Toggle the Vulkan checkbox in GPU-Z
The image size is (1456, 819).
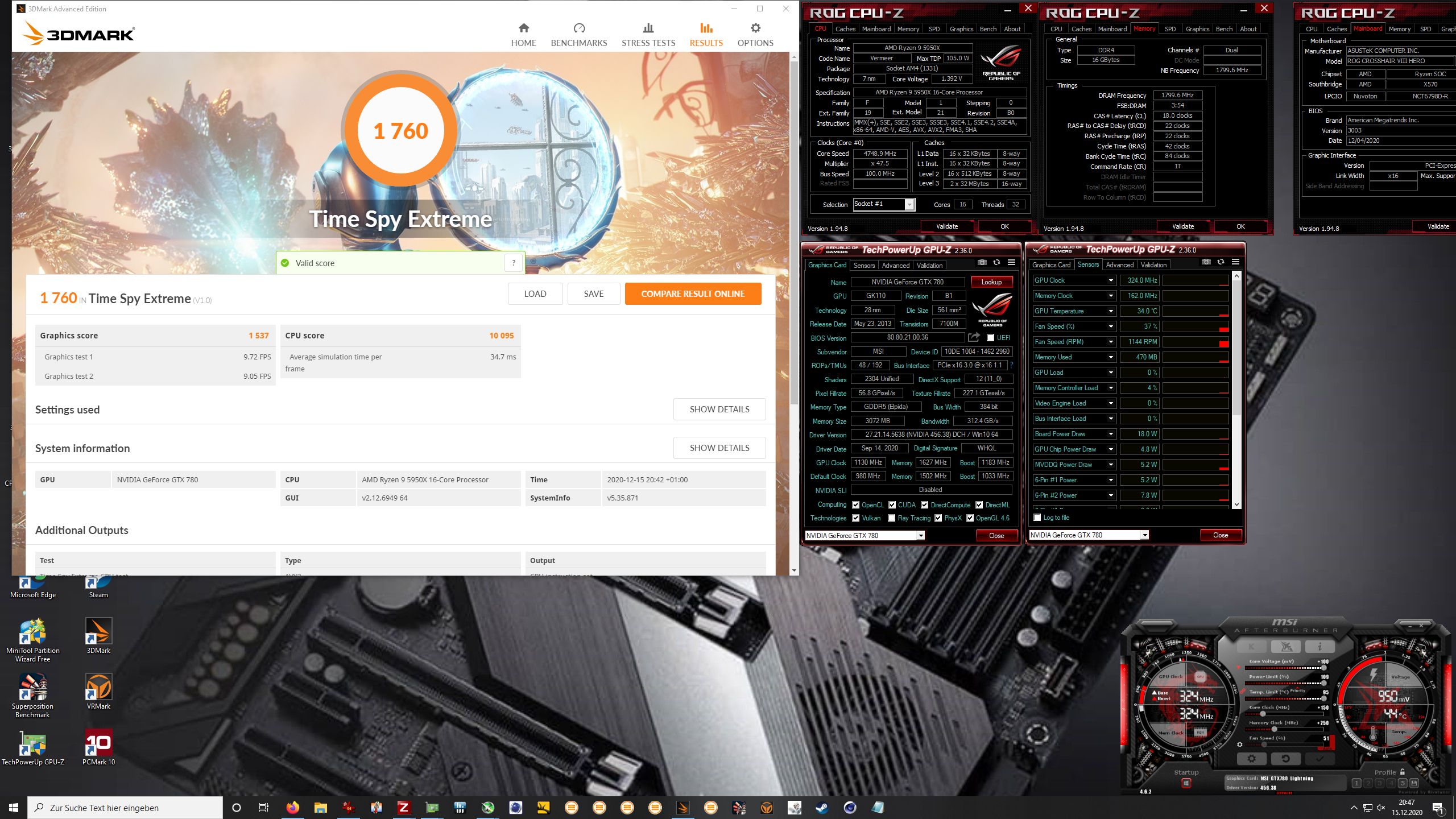pos(855,518)
